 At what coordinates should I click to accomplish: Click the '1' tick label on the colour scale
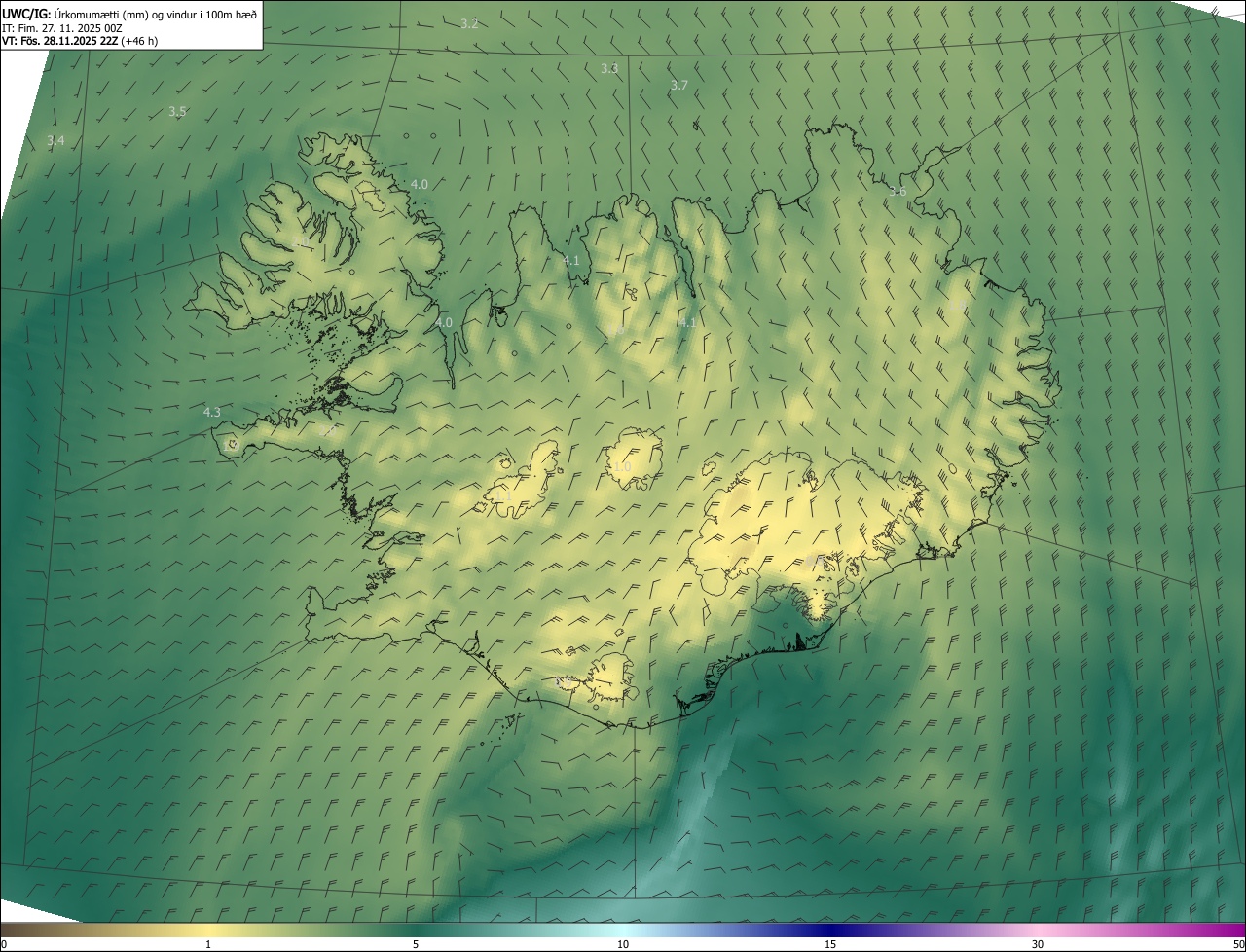click(208, 945)
